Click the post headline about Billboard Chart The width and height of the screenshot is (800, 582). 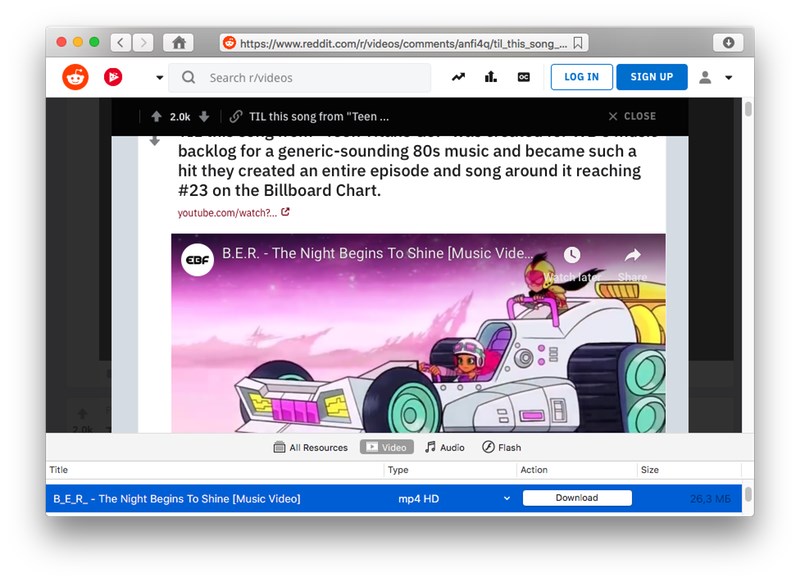click(409, 170)
